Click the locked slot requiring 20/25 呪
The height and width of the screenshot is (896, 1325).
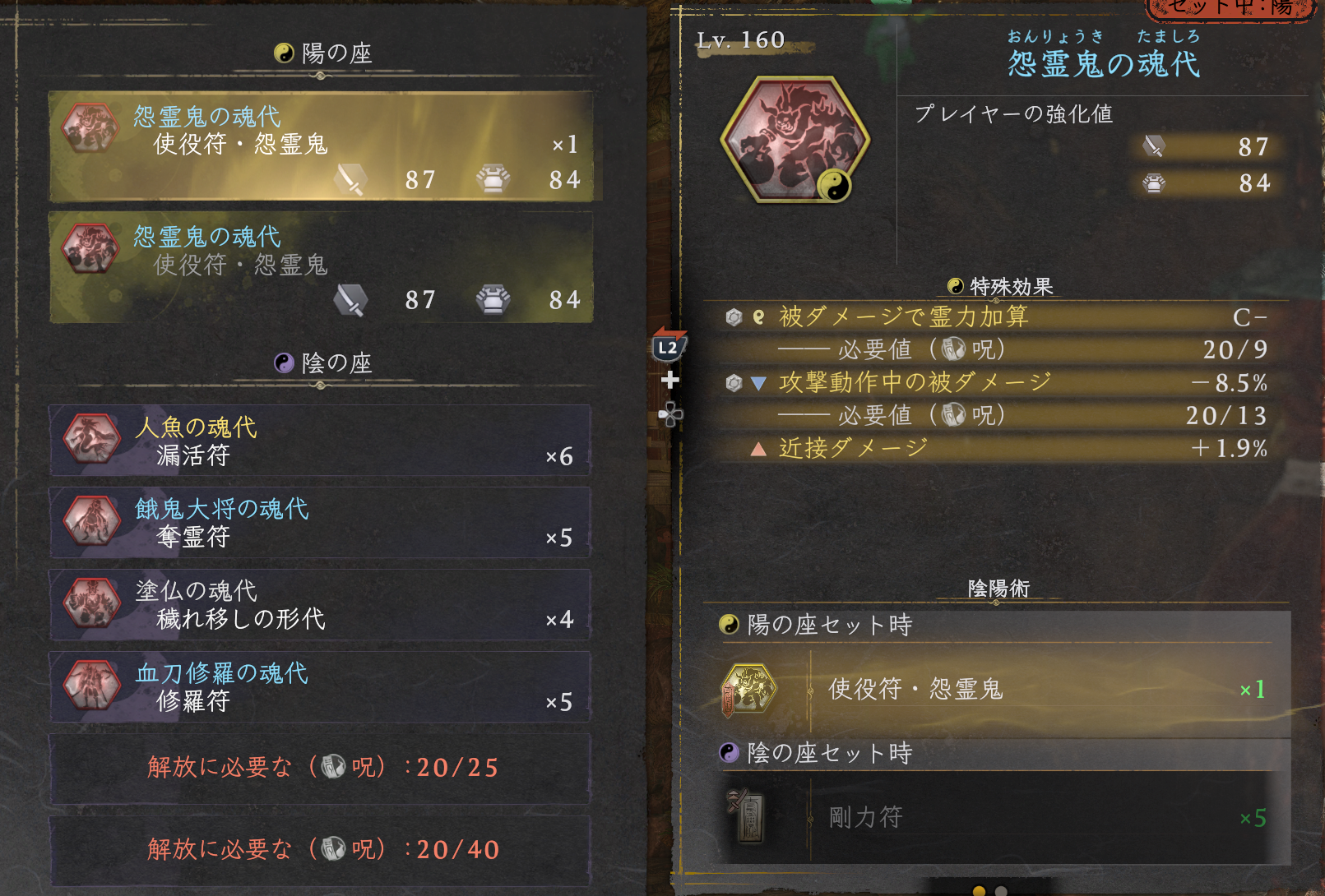(321, 769)
